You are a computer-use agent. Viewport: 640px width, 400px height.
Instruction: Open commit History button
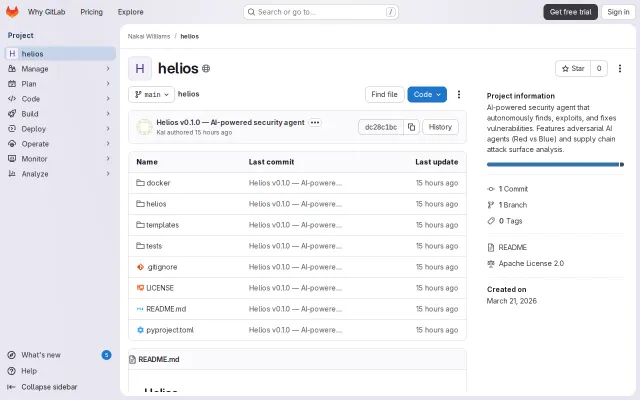[440, 127]
